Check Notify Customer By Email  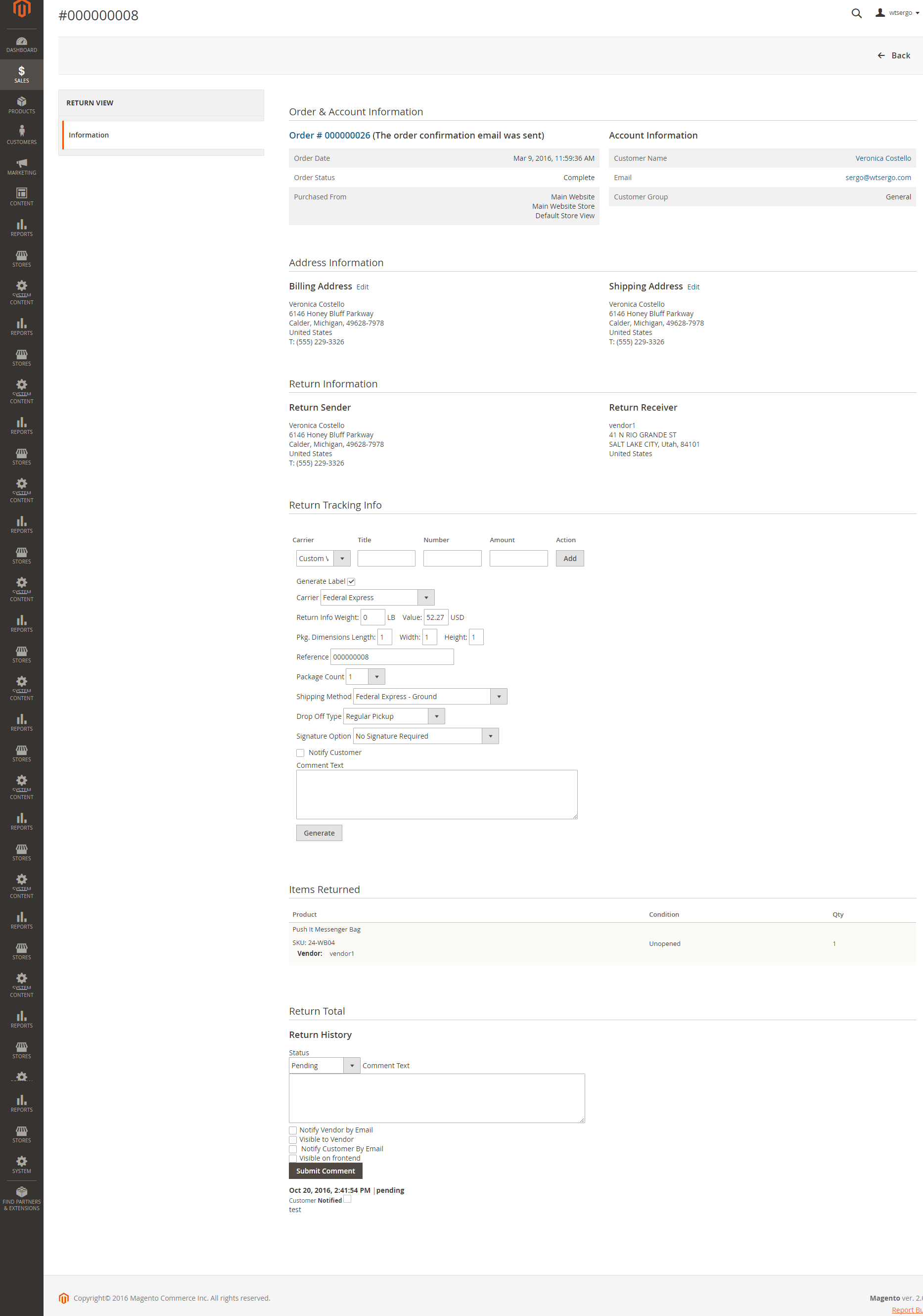[293, 1149]
